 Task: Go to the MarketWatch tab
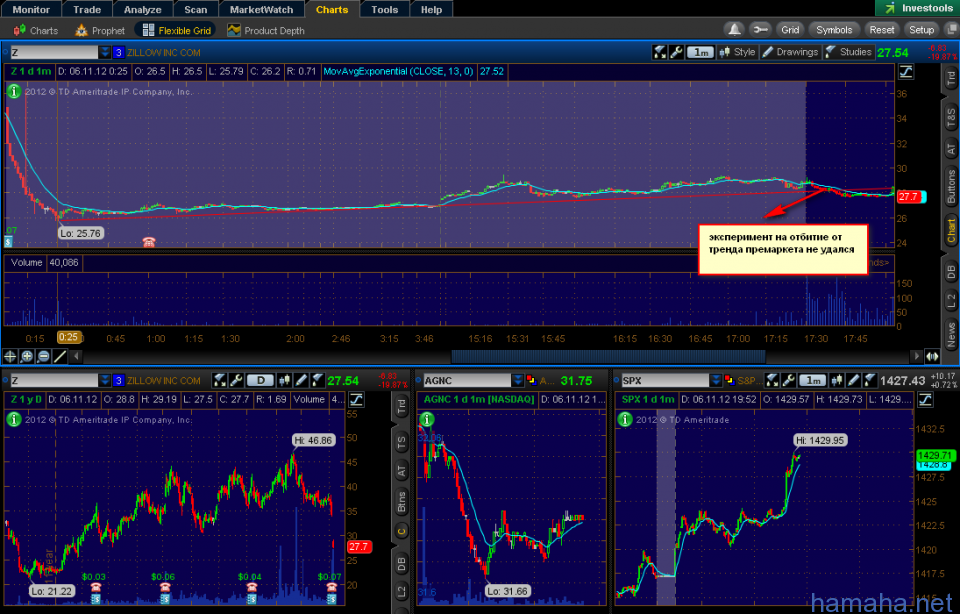[x=261, y=9]
